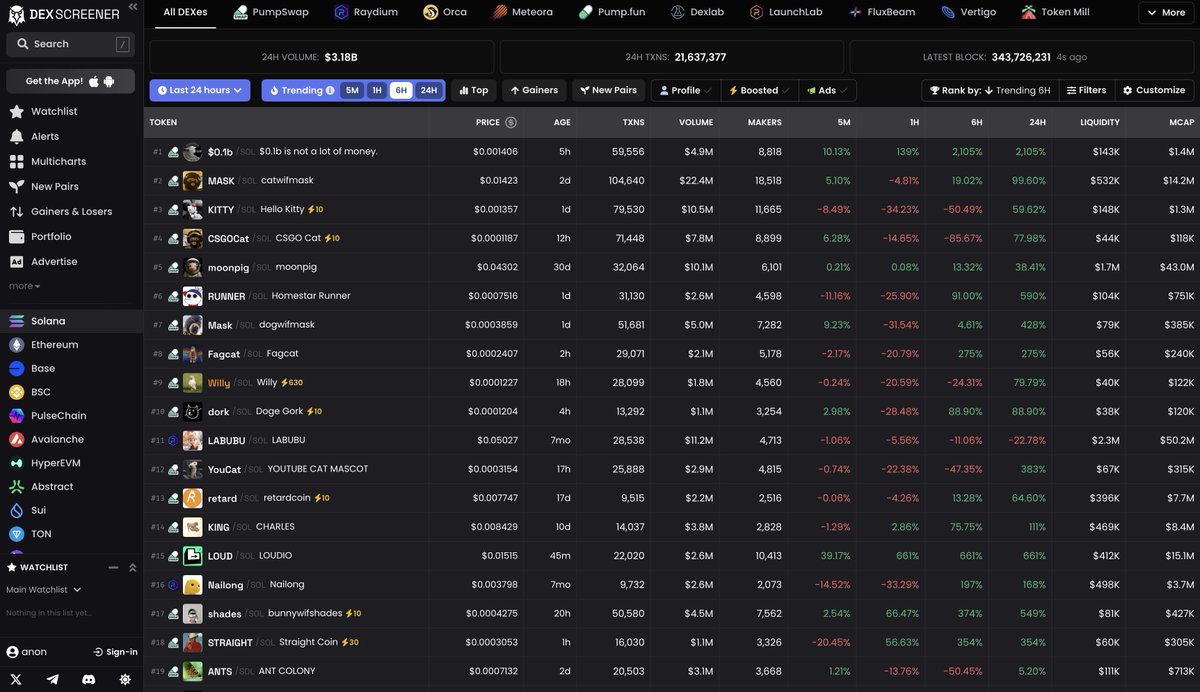Click the Search input field
This screenshot has width=1200, height=692.
click(x=71, y=44)
